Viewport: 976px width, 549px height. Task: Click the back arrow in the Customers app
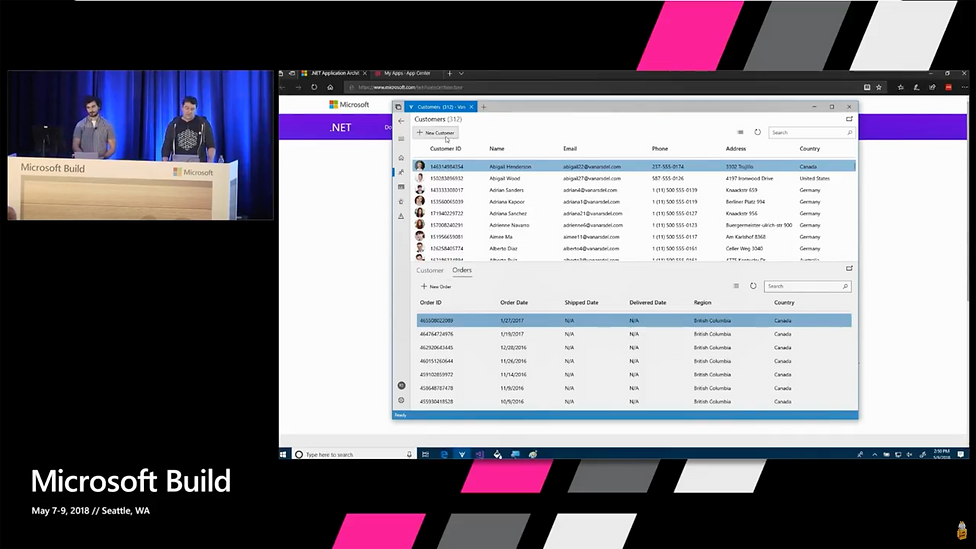coord(401,121)
